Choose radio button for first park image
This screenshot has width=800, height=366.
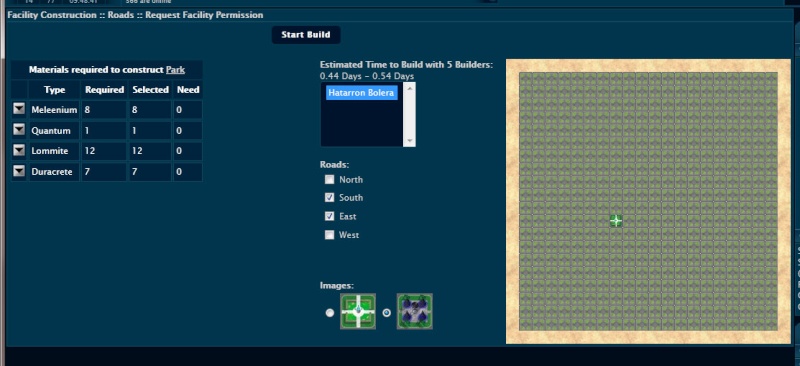tap(330, 312)
